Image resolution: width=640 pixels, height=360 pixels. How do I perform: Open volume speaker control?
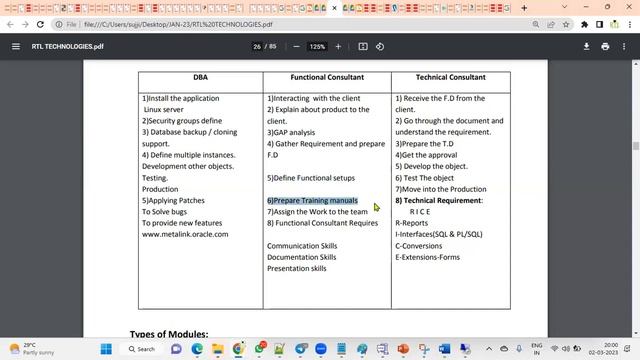click(566, 349)
